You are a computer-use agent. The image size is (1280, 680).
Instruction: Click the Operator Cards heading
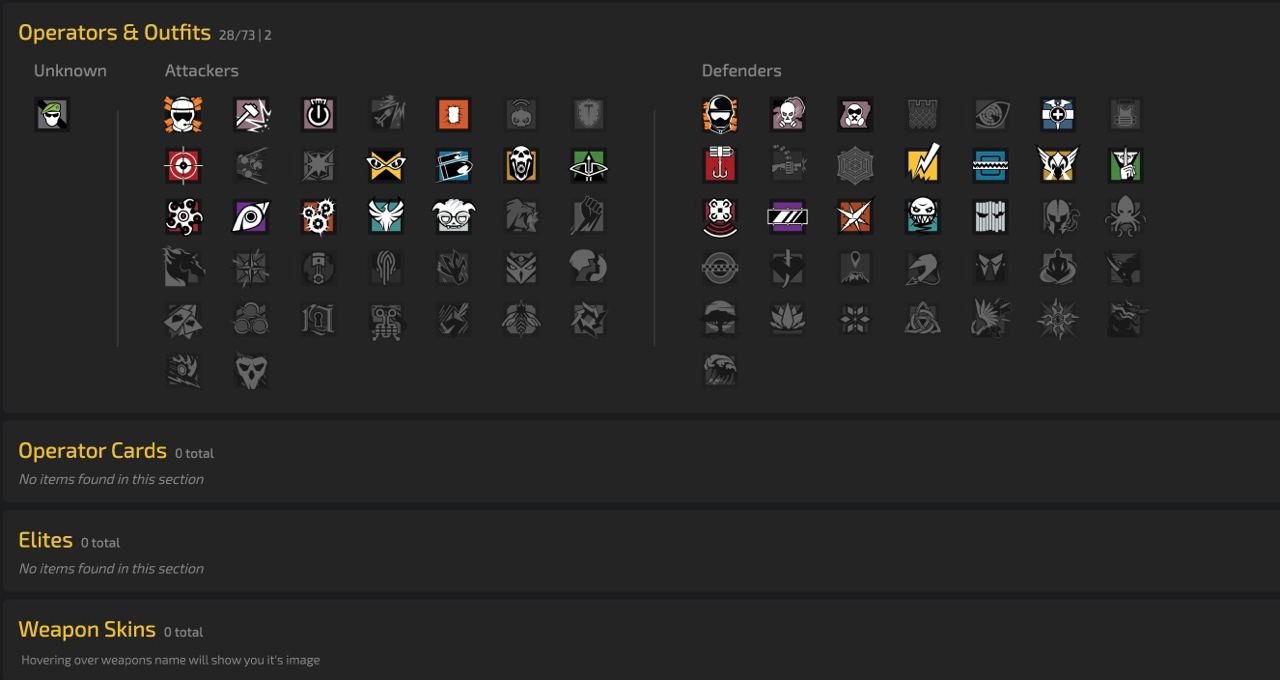tap(92, 450)
